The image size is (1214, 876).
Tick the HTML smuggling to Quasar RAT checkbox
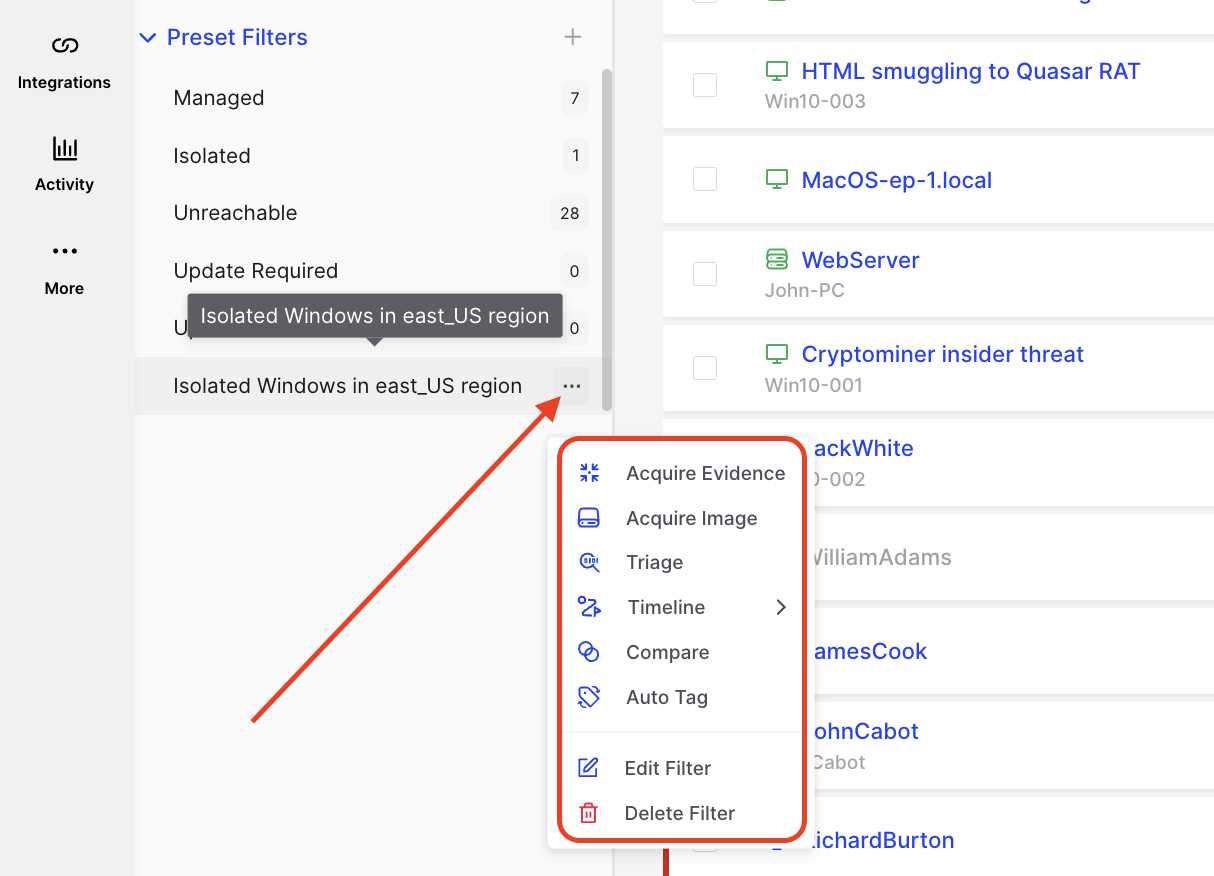point(705,85)
